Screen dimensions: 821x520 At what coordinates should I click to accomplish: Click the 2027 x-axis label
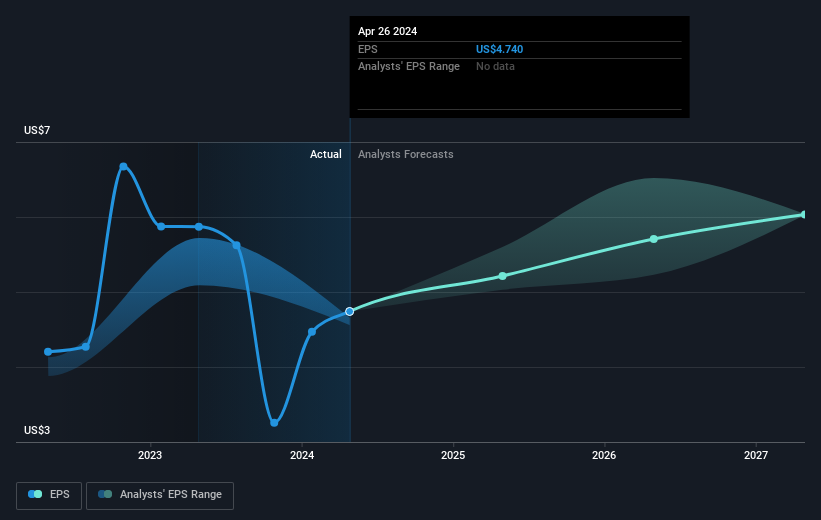point(756,456)
